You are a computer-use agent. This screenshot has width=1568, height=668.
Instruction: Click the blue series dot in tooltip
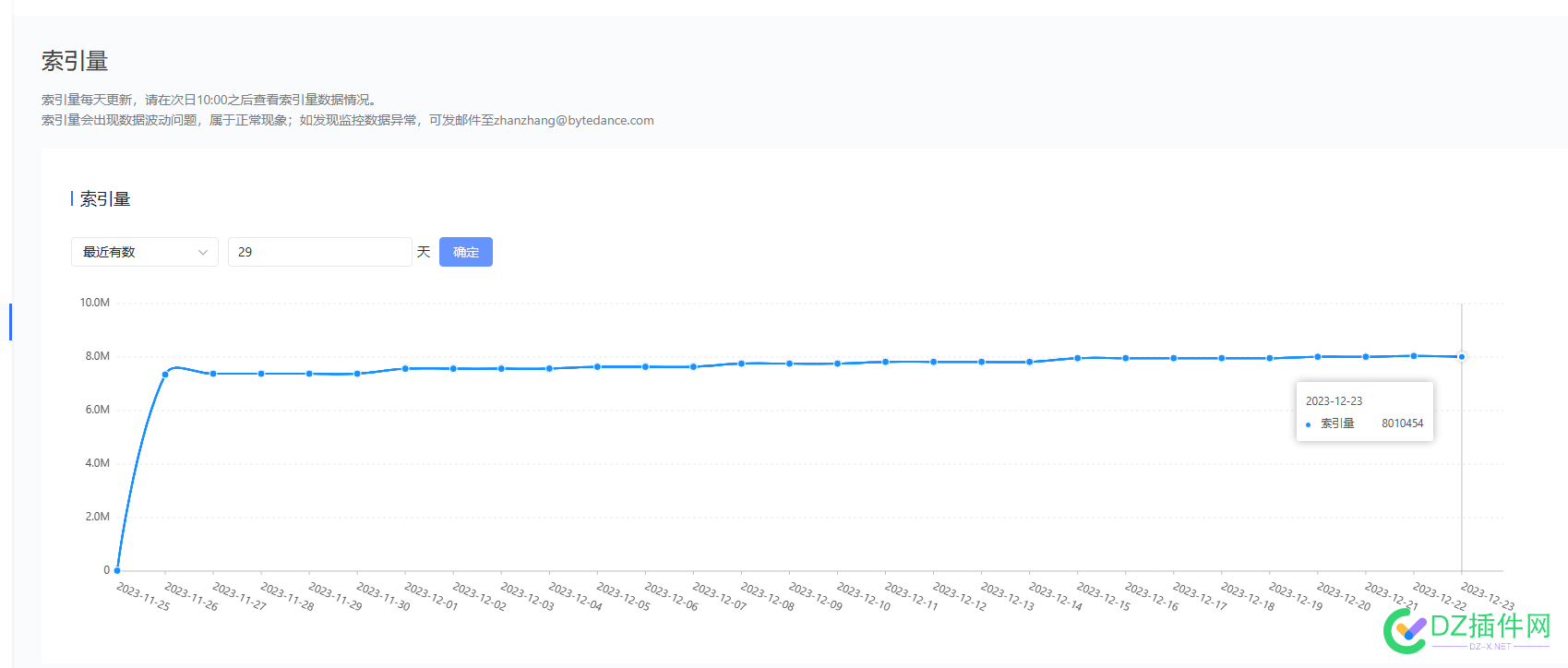tap(1308, 424)
